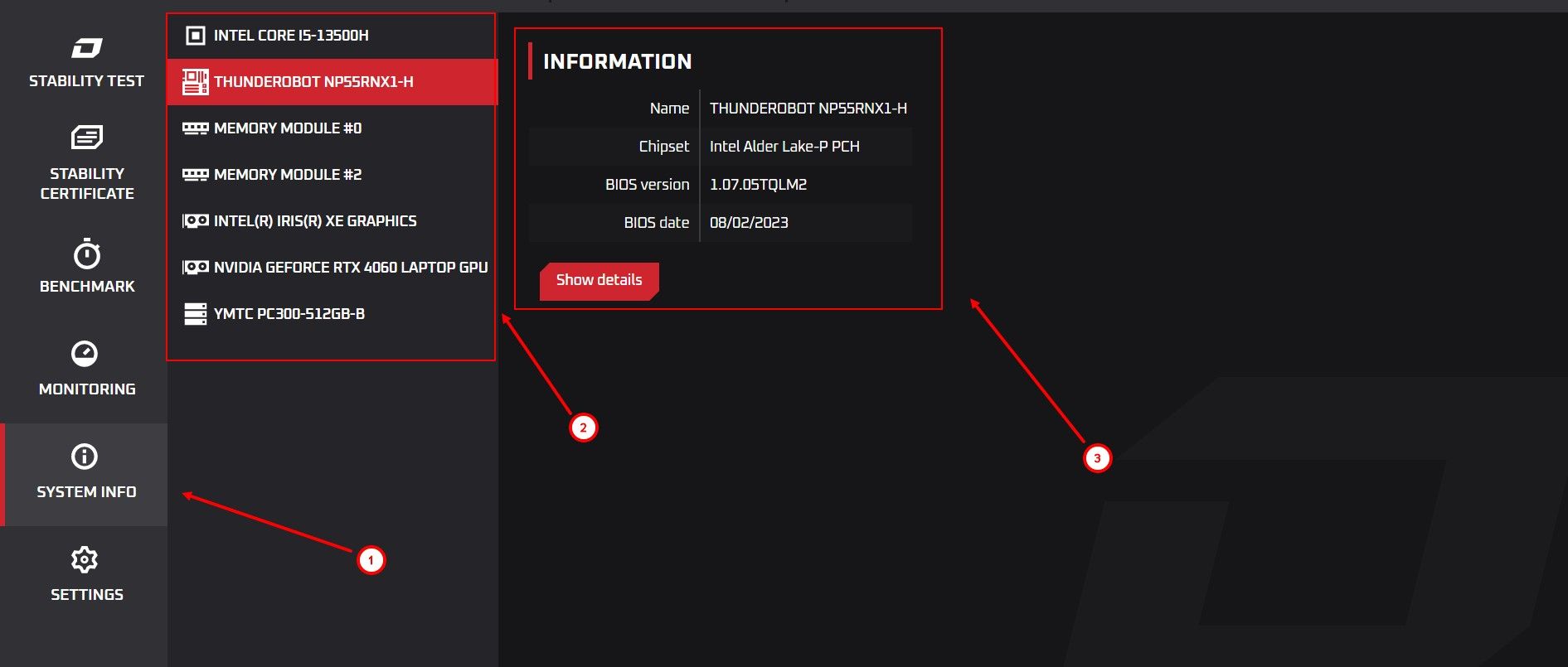Open the MONITORING label

tap(87, 389)
